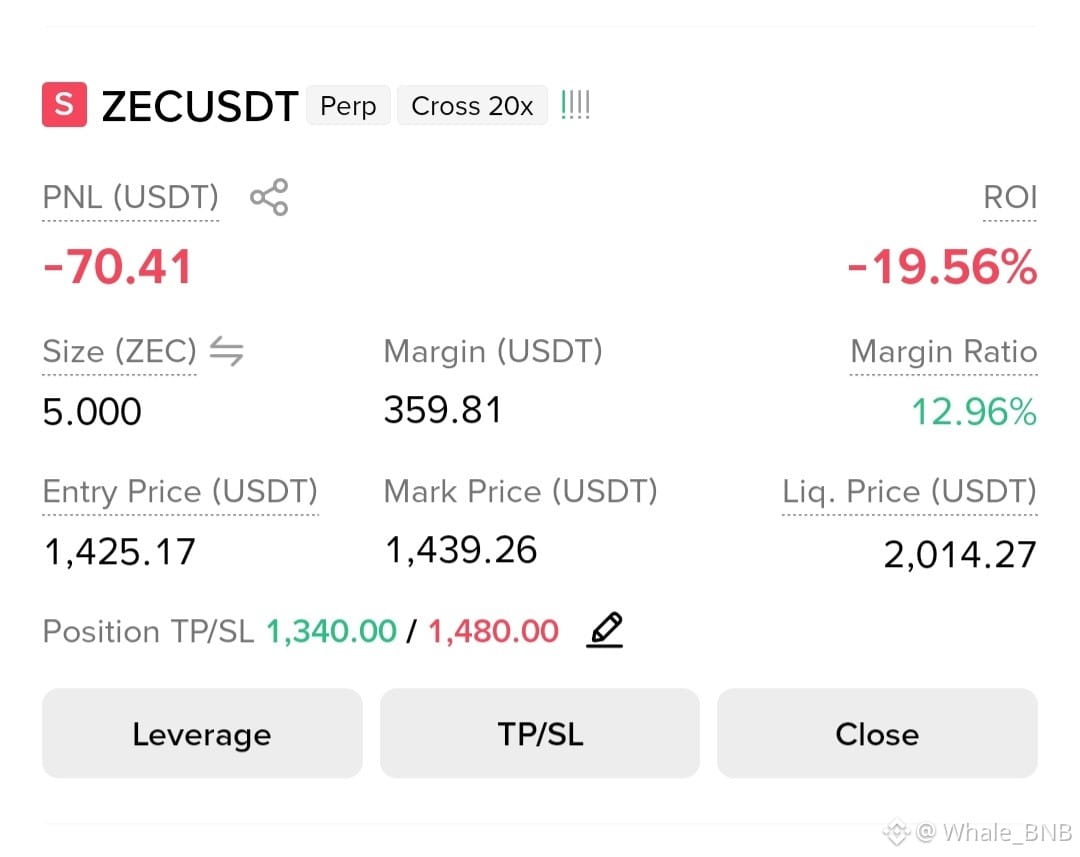Tap take profit value 1,340.00
Screen dimensions: 1080x857
[x=331, y=631]
